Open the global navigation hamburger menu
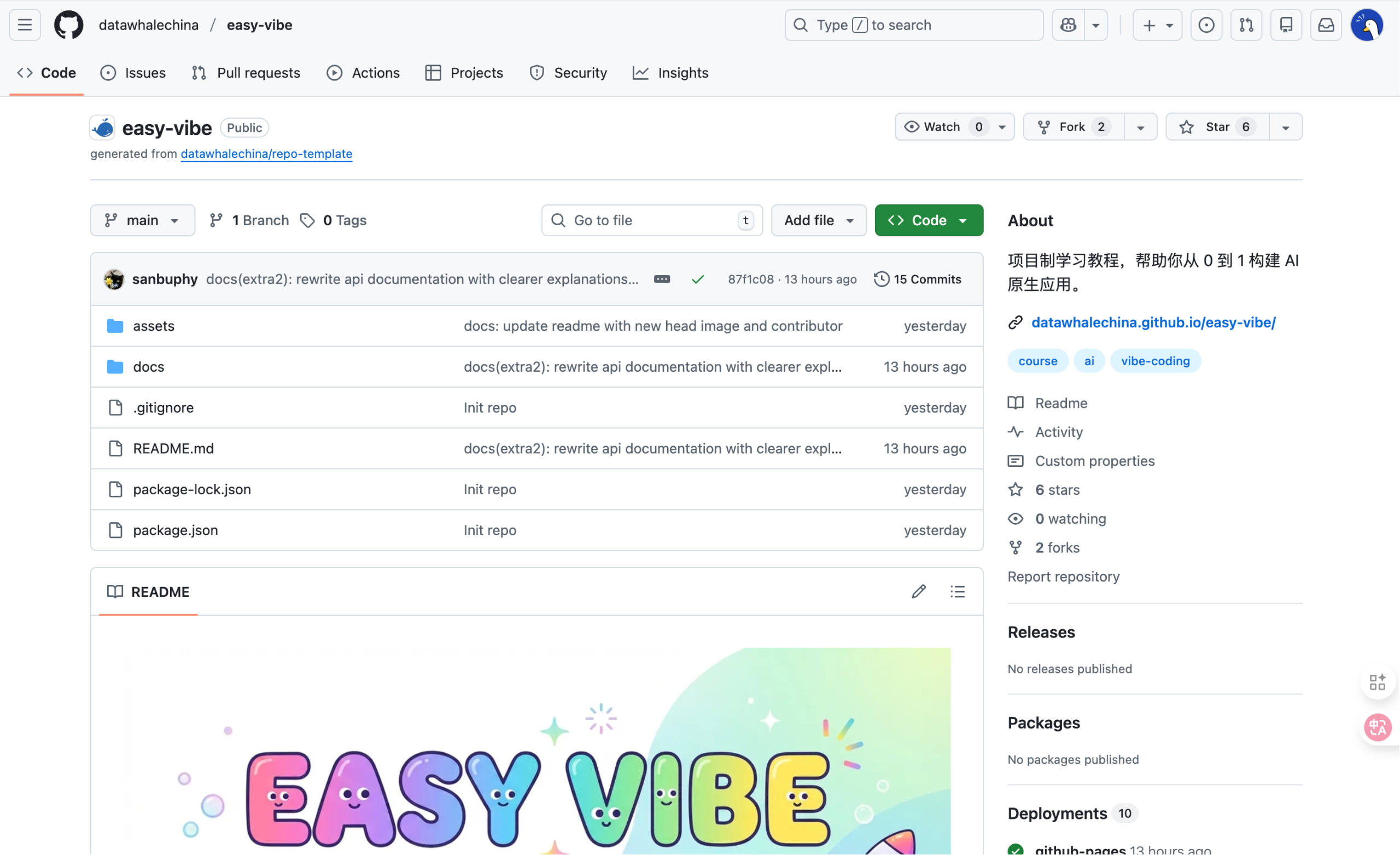Image resolution: width=1400 pixels, height=855 pixels. coord(25,25)
